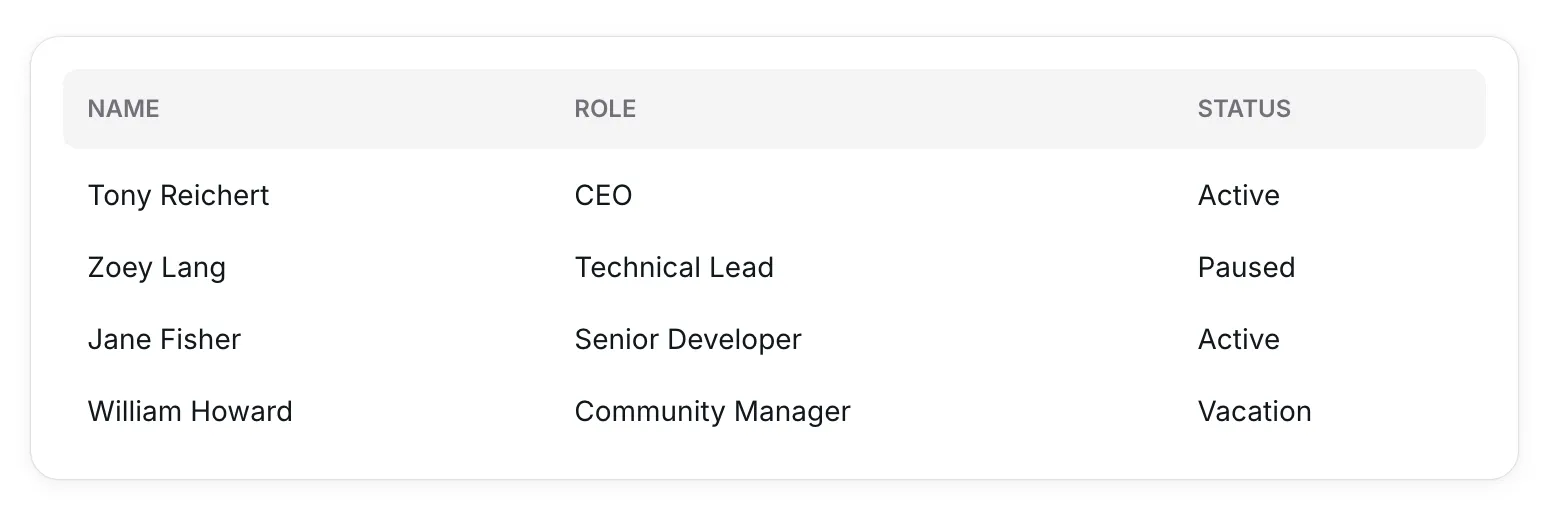Click the Technical Lead role cell

tap(674, 268)
